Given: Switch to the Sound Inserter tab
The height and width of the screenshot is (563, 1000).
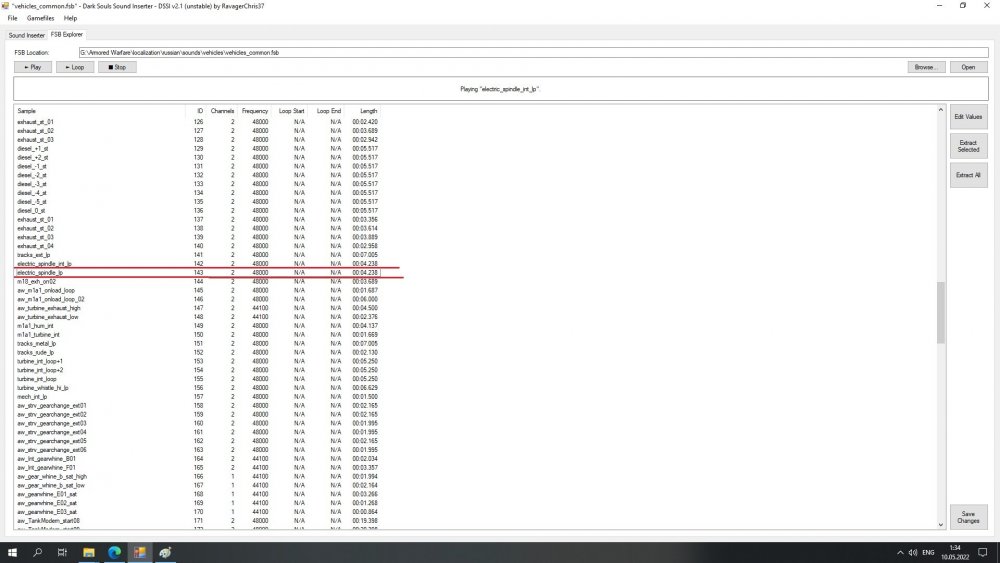Looking at the screenshot, I should click(27, 35).
